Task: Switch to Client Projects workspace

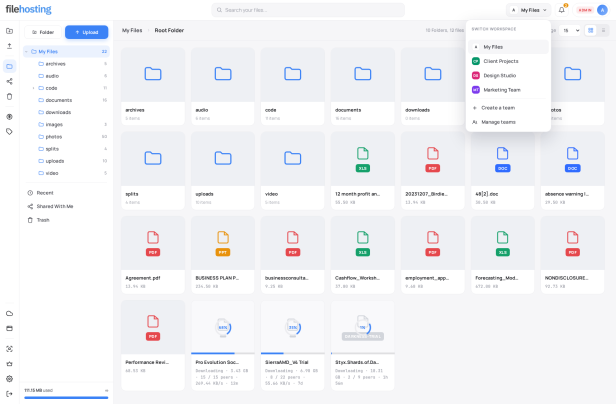Action: tap(508, 61)
